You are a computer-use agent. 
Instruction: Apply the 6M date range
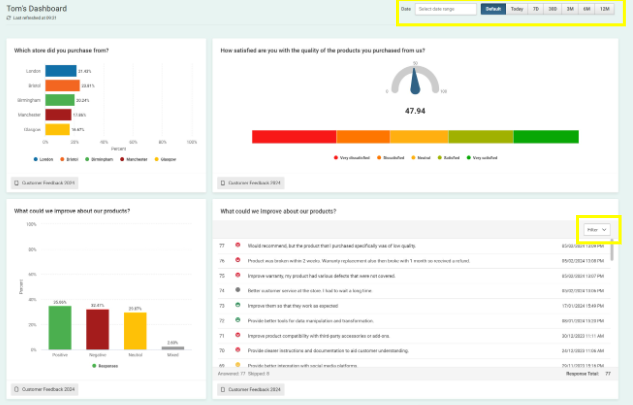point(587,9)
